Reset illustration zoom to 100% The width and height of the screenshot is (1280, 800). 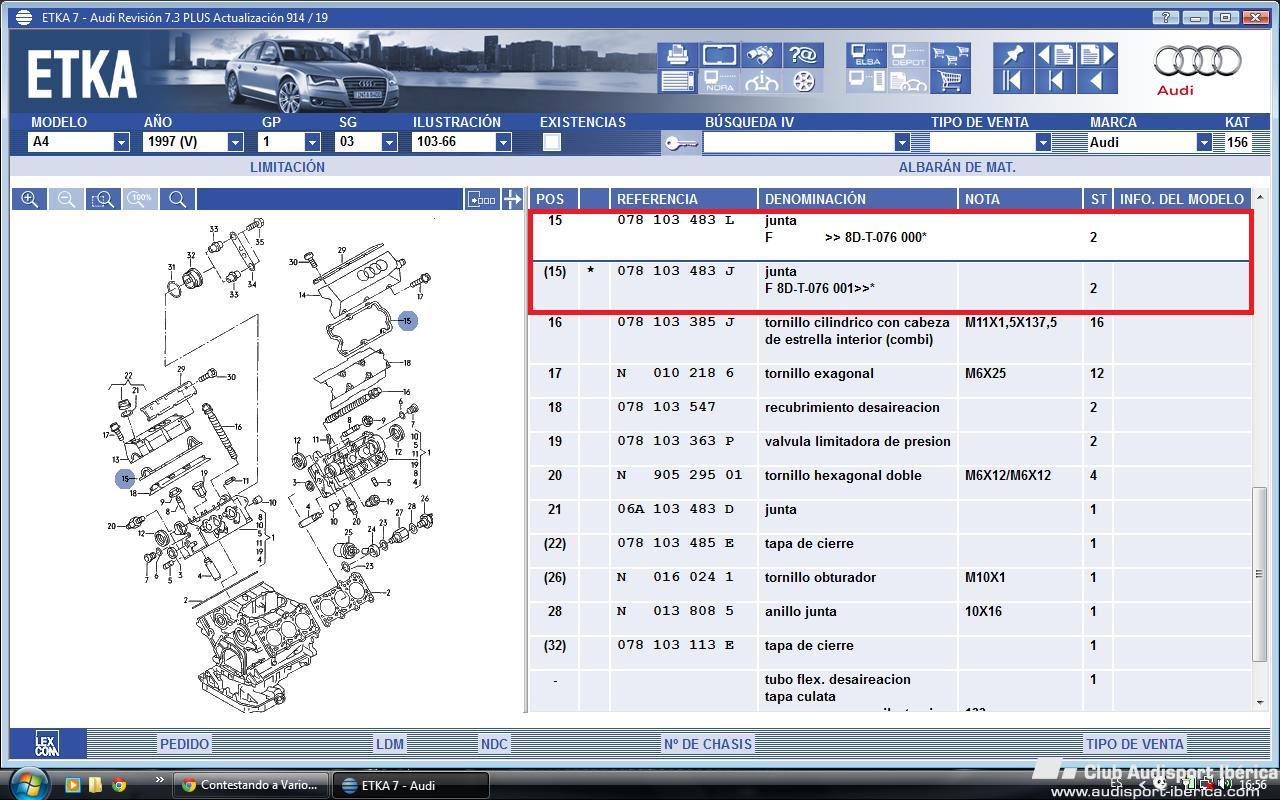coord(140,199)
